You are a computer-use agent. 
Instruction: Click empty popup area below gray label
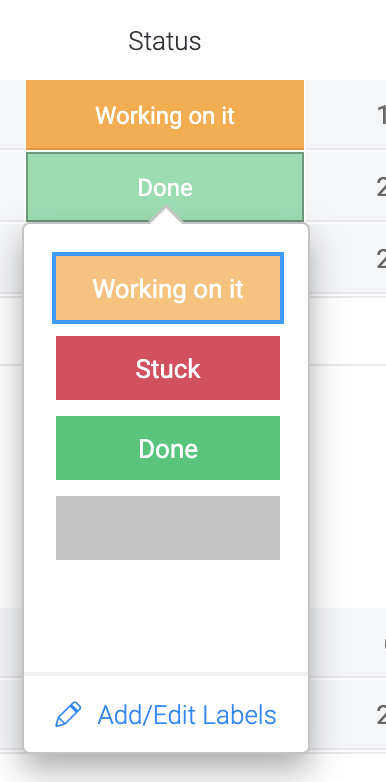[166, 616]
